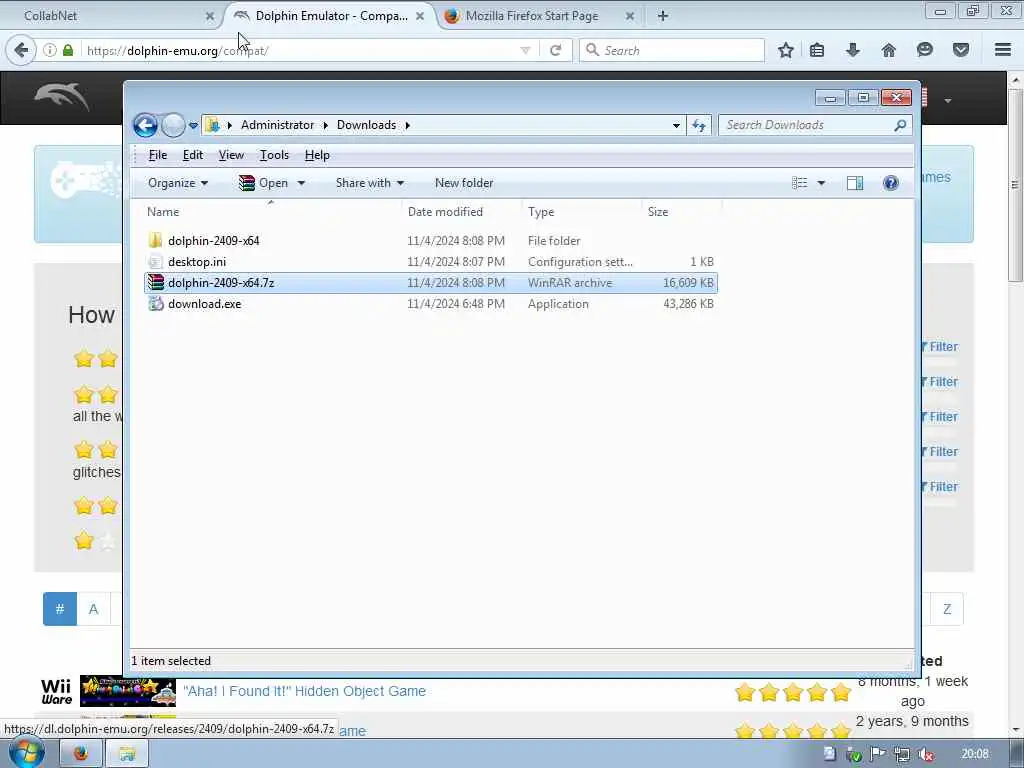Click Explorer's Back navigation arrow
The height and width of the screenshot is (768, 1024).
point(145,125)
